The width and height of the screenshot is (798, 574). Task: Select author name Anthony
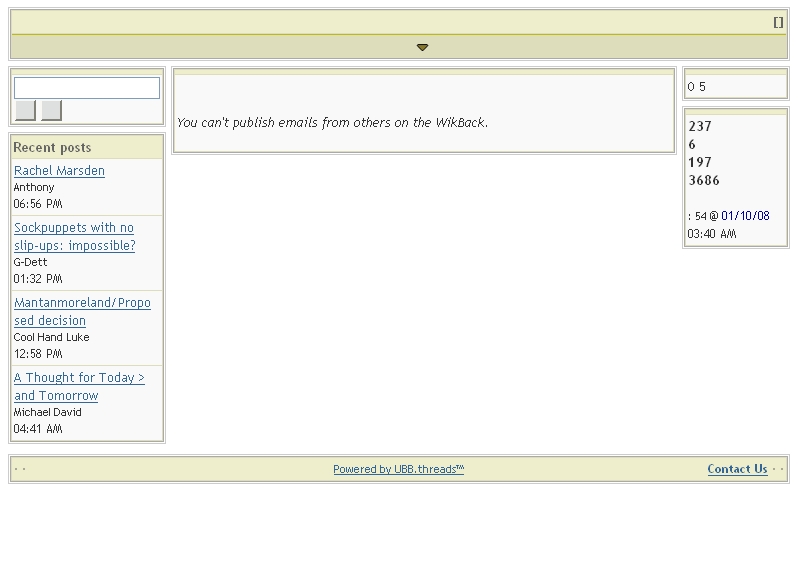34,188
